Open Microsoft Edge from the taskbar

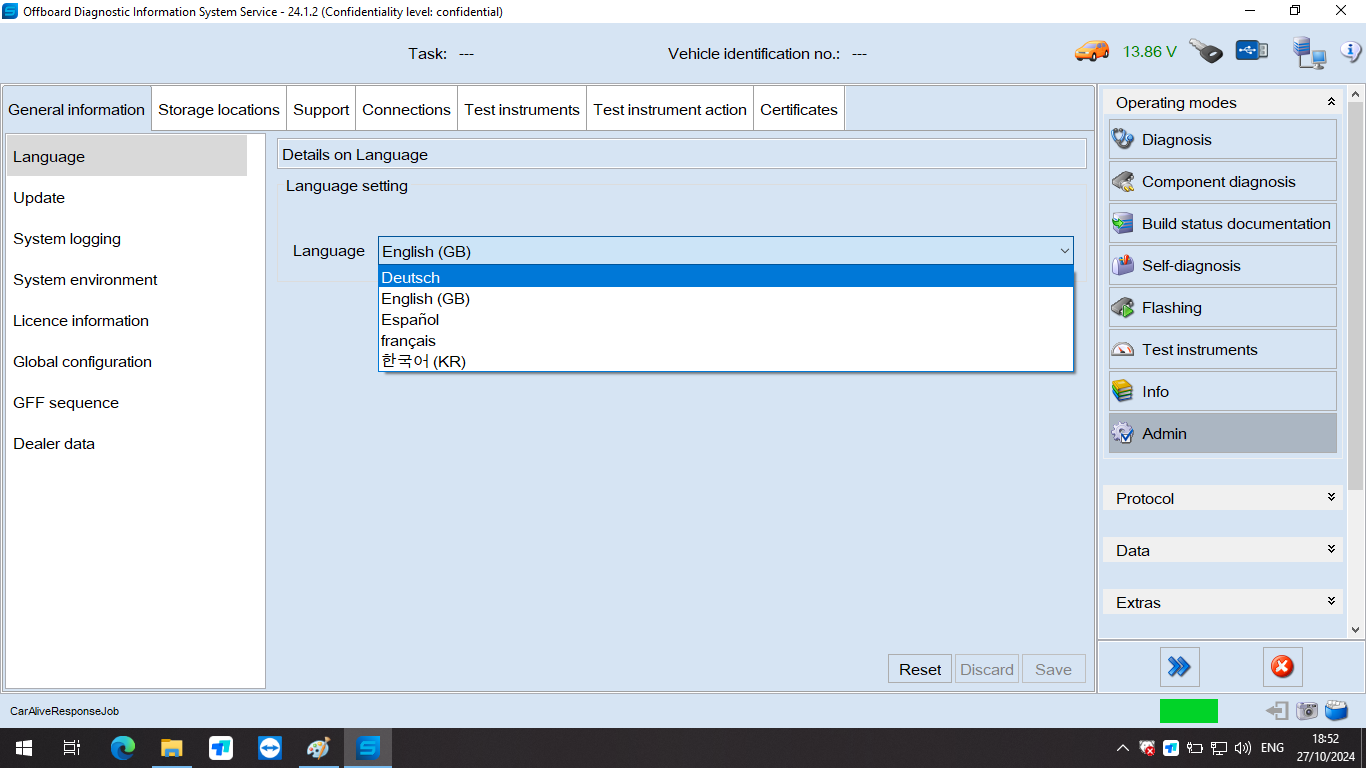click(123, 748)
